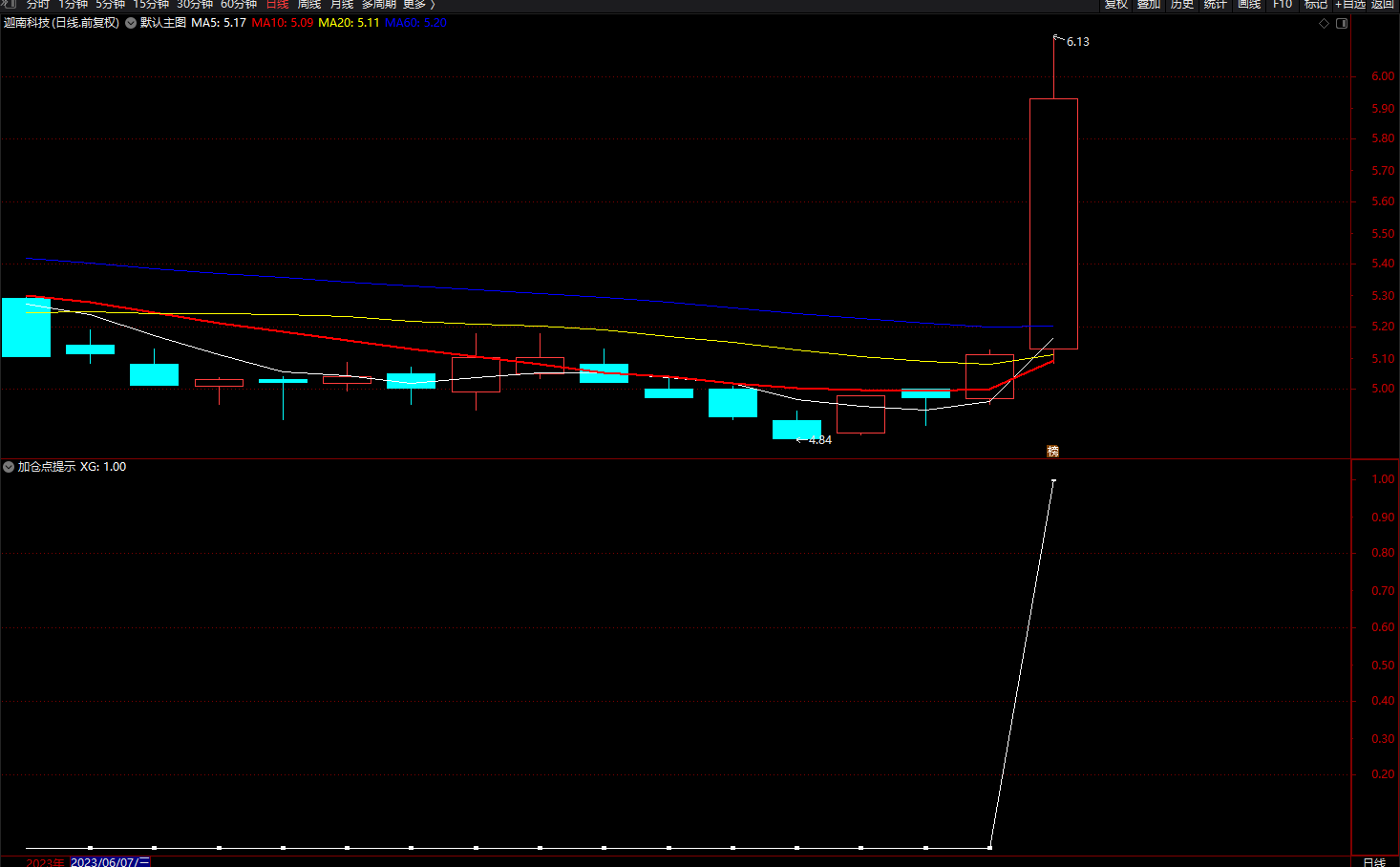Click the 复权 button
Viewport: 1400px width, 867px height.
[1115, 5]
